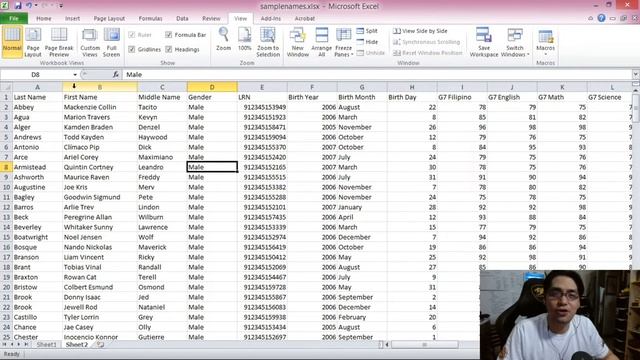The image size is (640, 360).
Task: Click the Name Box field
Action: (36, 75)
